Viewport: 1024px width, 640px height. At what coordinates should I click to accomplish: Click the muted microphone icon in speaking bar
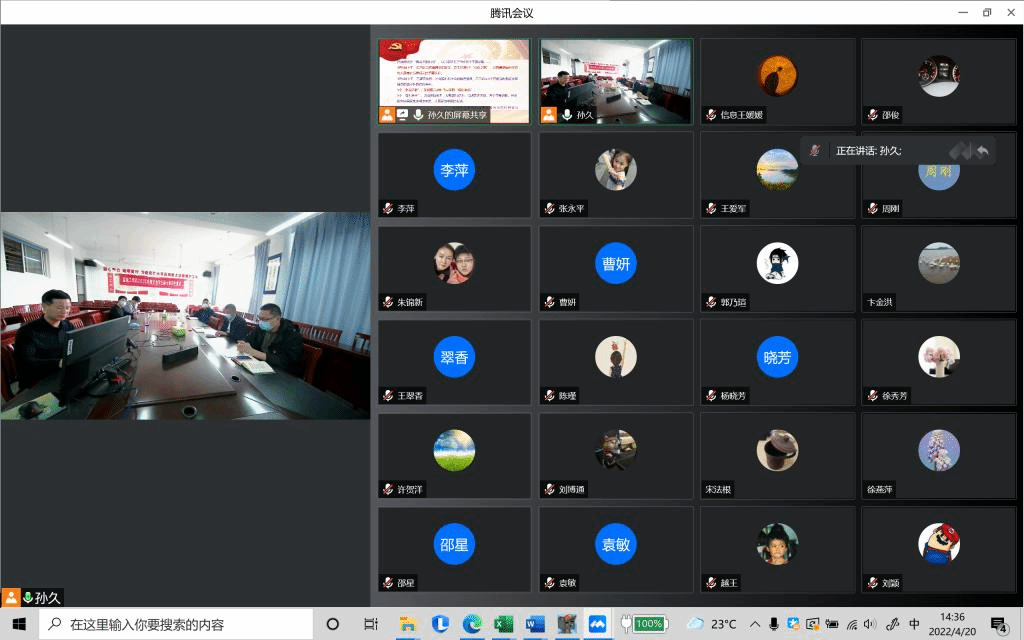coord(815,150)
